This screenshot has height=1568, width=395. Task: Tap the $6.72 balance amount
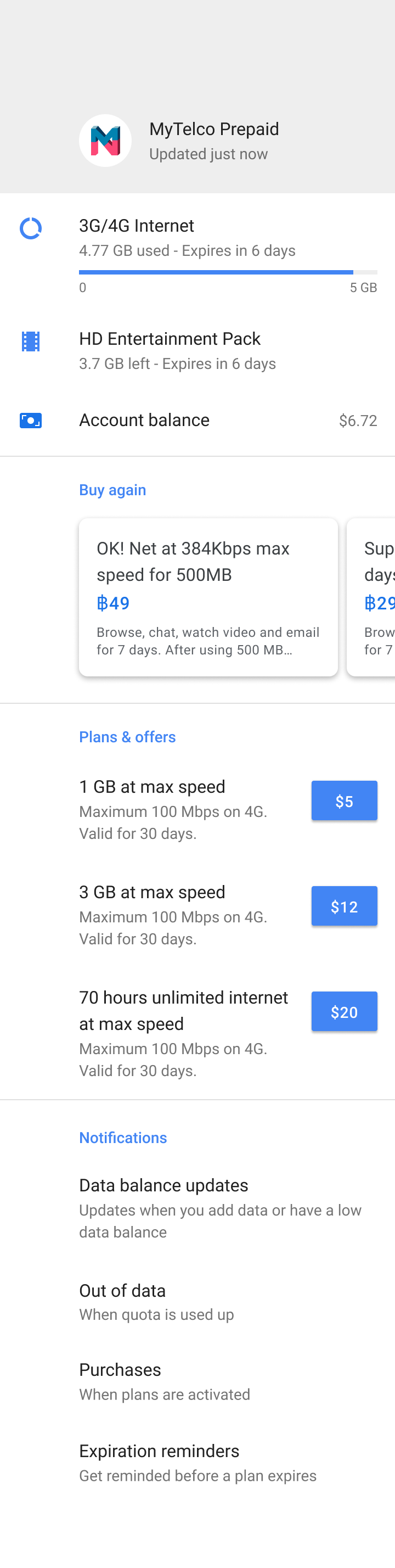[358, 421]
